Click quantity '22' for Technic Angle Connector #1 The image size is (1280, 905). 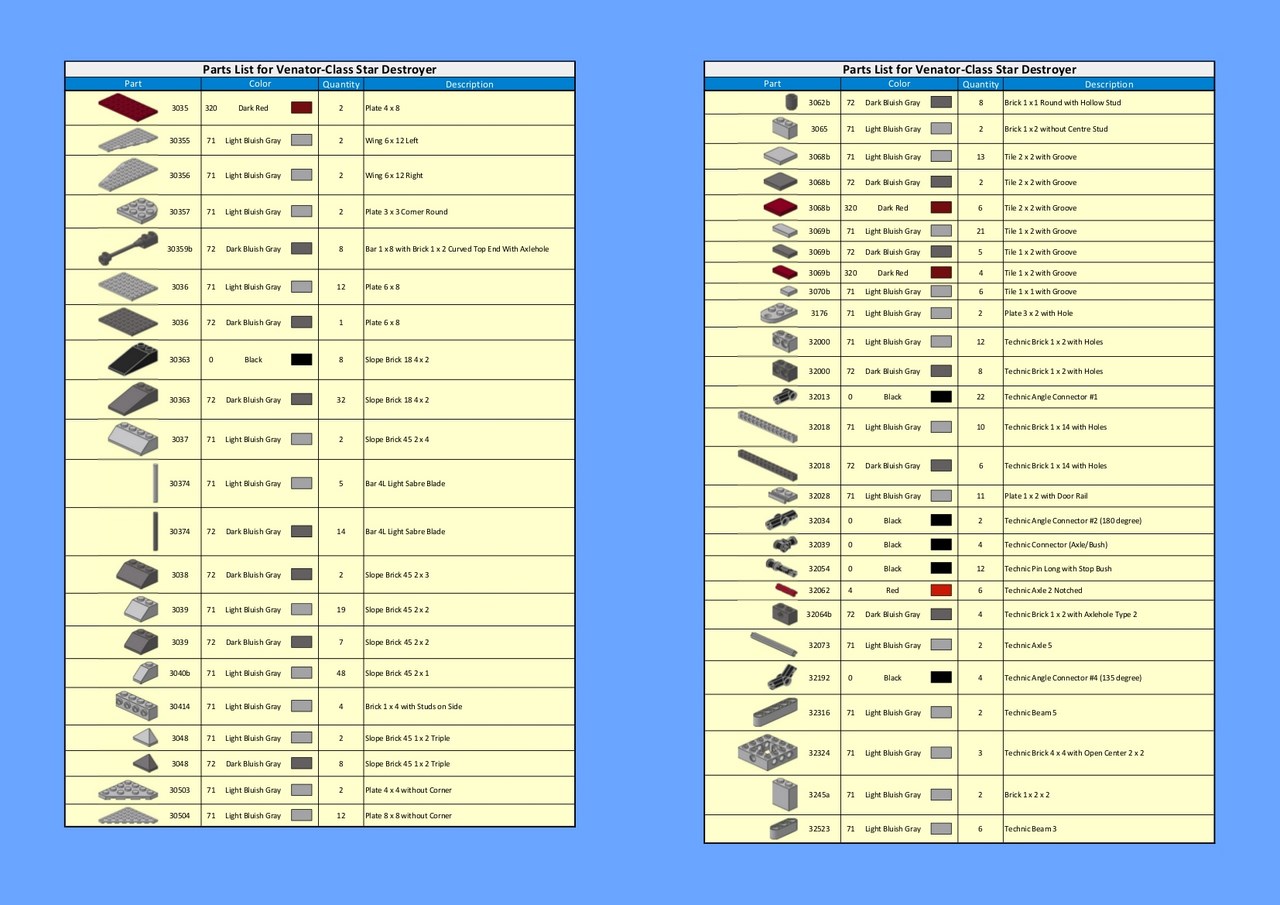click(981, 396)
